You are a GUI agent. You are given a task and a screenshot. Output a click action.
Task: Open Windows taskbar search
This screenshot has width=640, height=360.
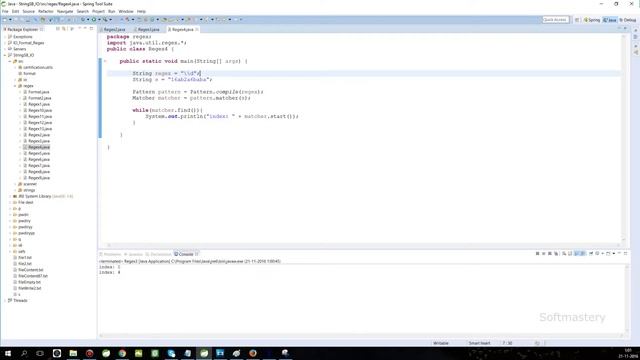[x=24, y=353]
